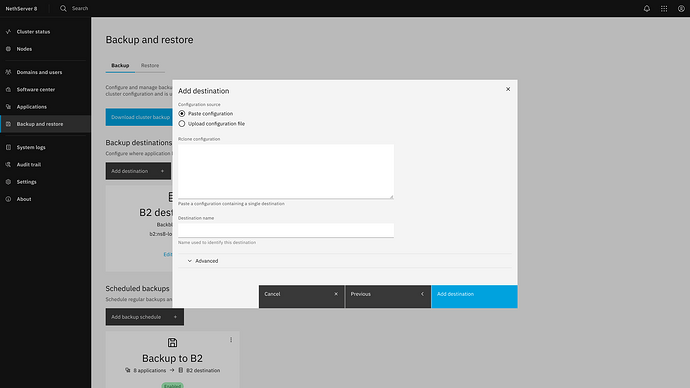Close the Add destination dialog with X
The image size is (690, 388).
(x=508, y=89)
